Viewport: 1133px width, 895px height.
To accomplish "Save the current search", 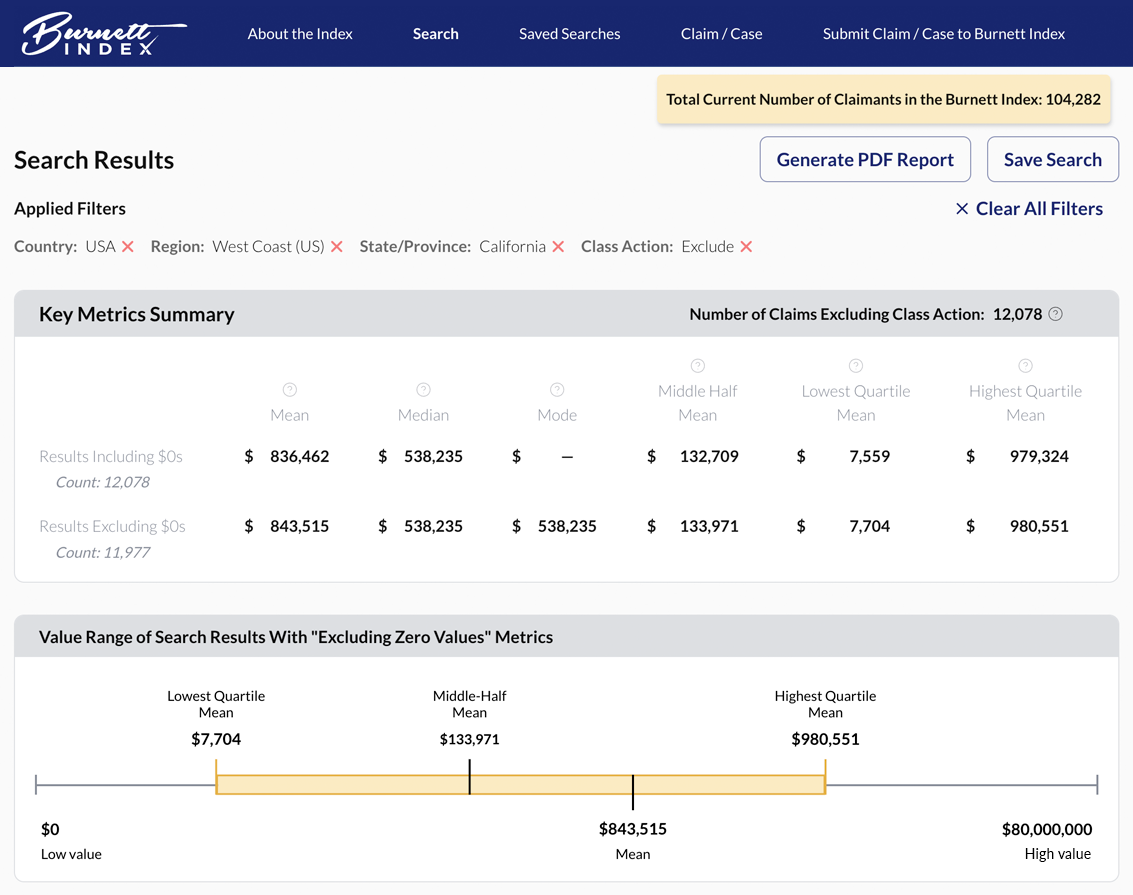I will click(1052, 158).
